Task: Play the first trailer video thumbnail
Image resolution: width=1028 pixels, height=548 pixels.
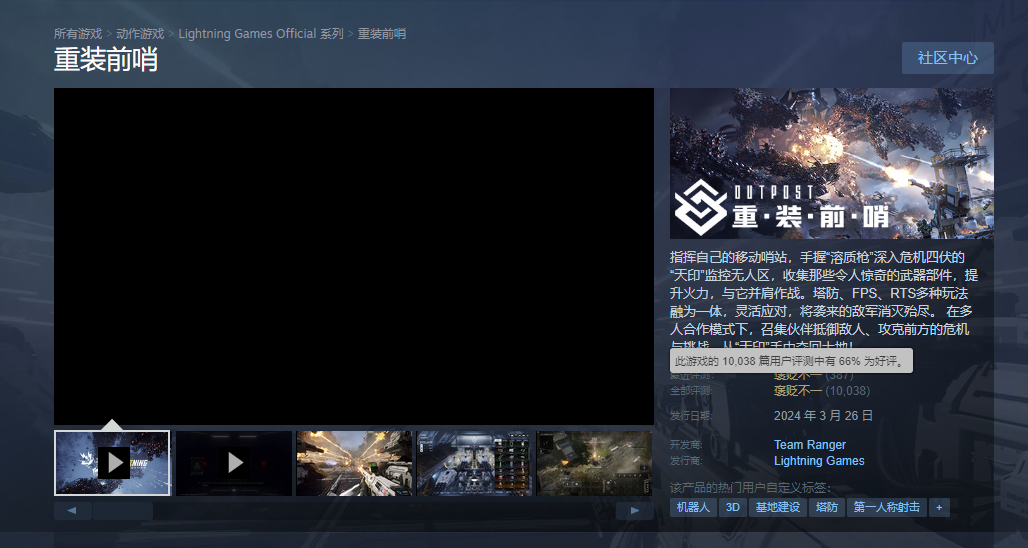Action: pyautogui.click(x=112, y=463)
